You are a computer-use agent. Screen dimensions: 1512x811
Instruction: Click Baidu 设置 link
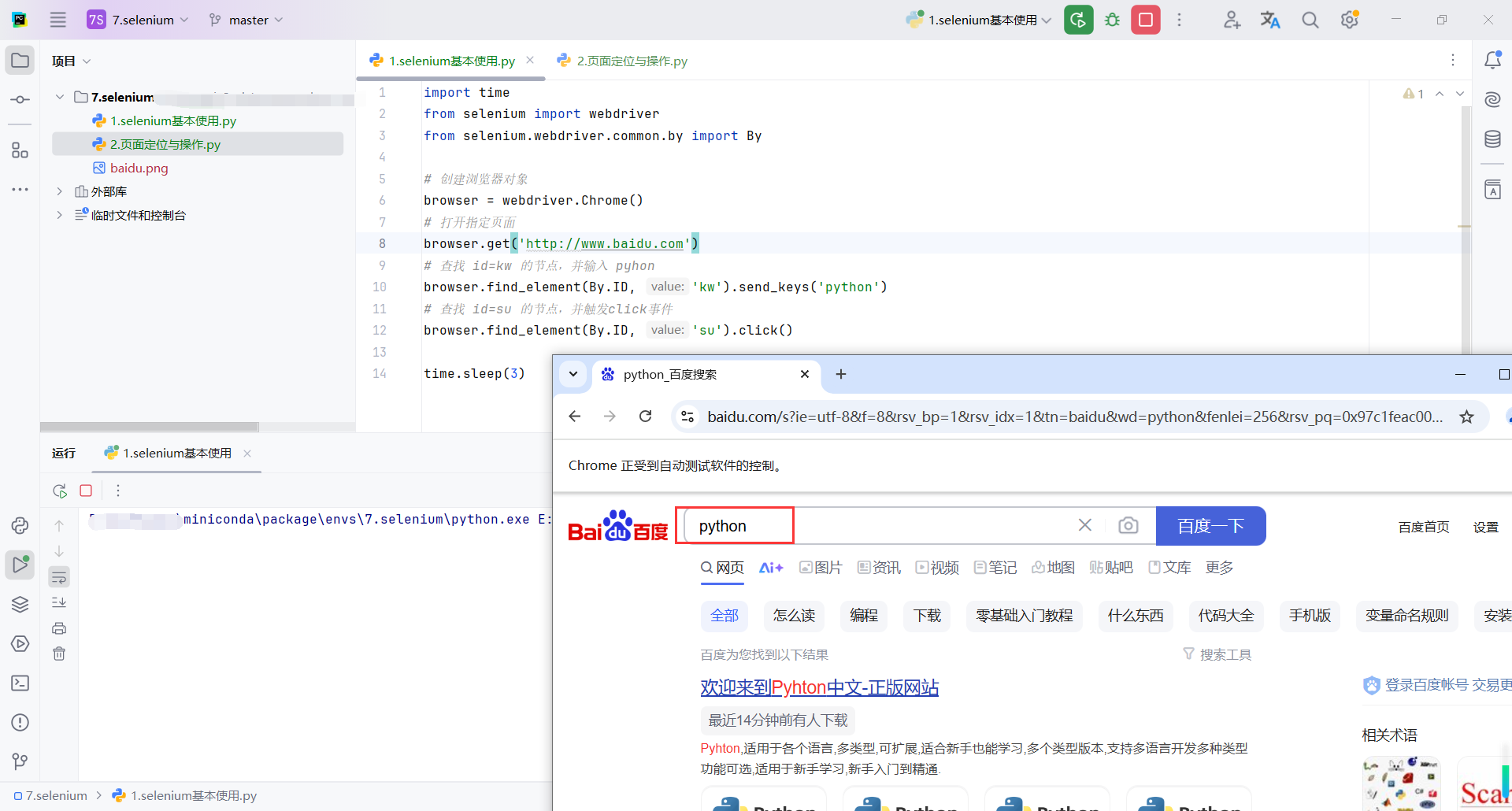(x=1486, y=527)
